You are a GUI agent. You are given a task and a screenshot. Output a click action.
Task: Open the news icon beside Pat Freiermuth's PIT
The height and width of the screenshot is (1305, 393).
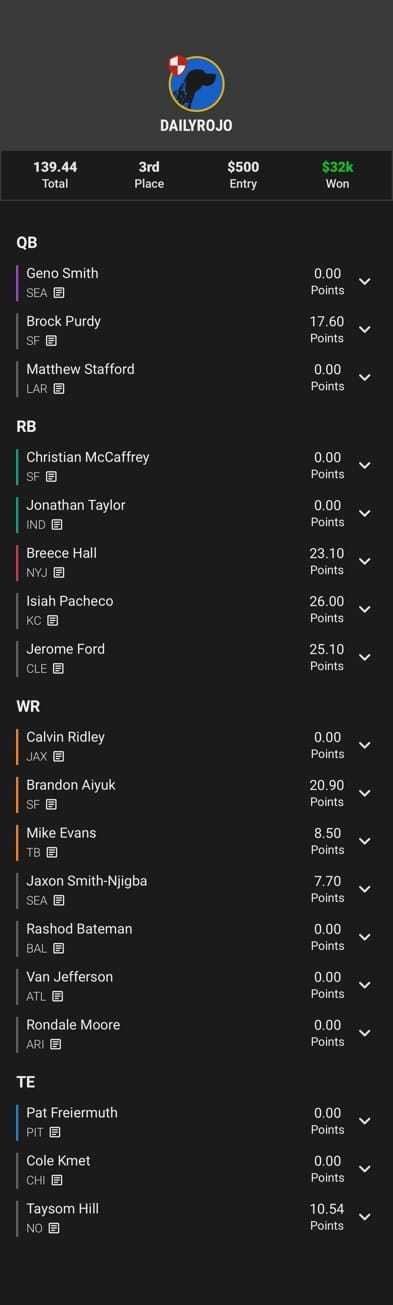pyautogui.click(x=55, y=1133)
